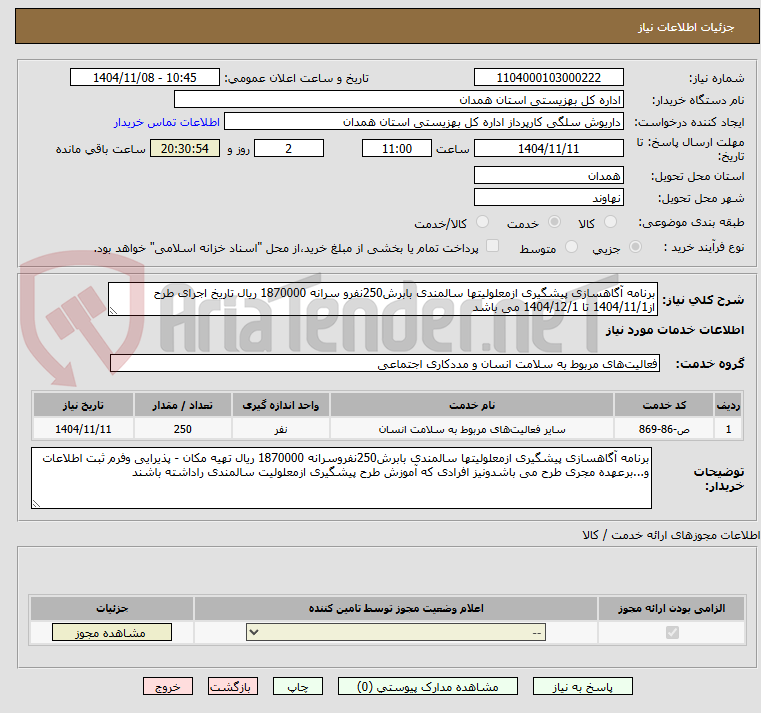The width and height of the screenshot is (761, 713).
Task: Select the خدمت radio button
Action: point(554,222)
